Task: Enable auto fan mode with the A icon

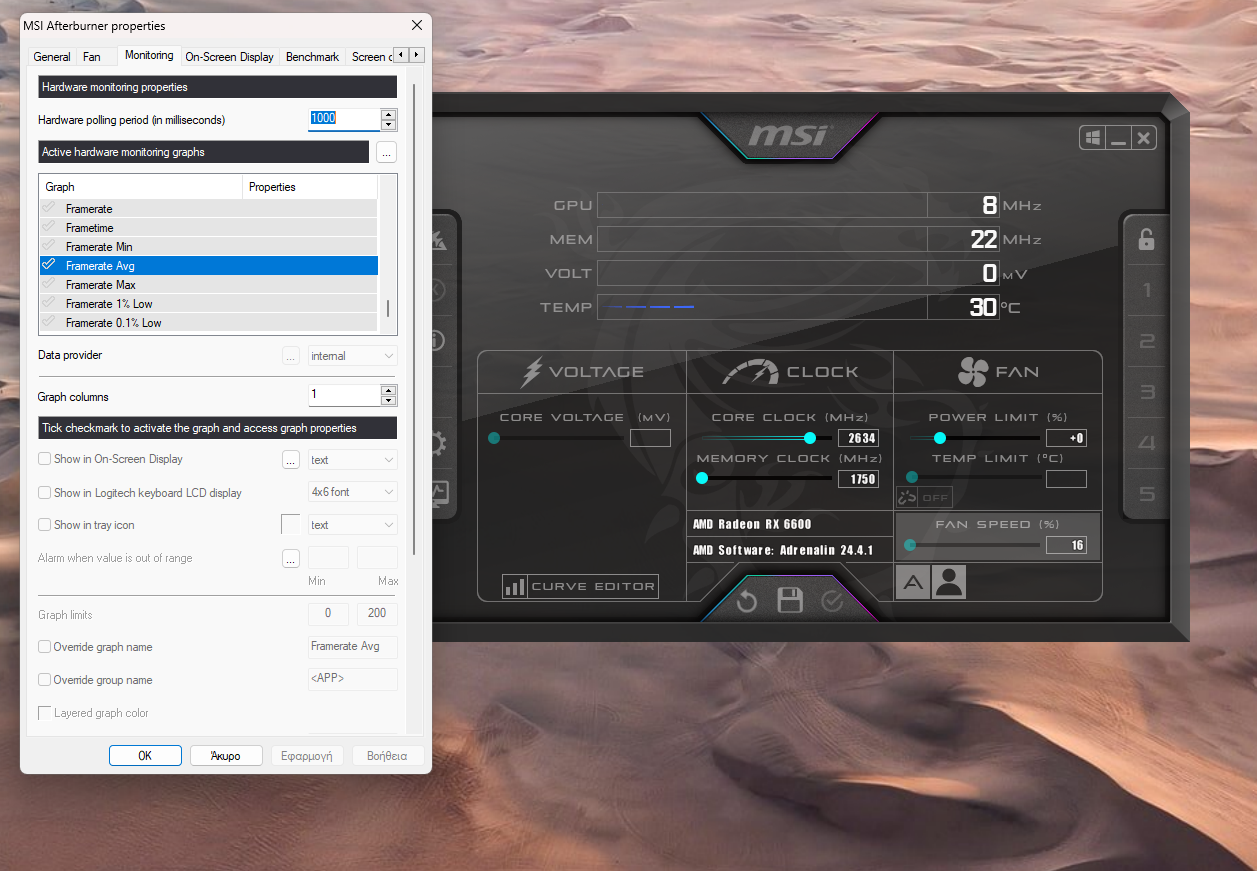Action: (x=913, y=582)
